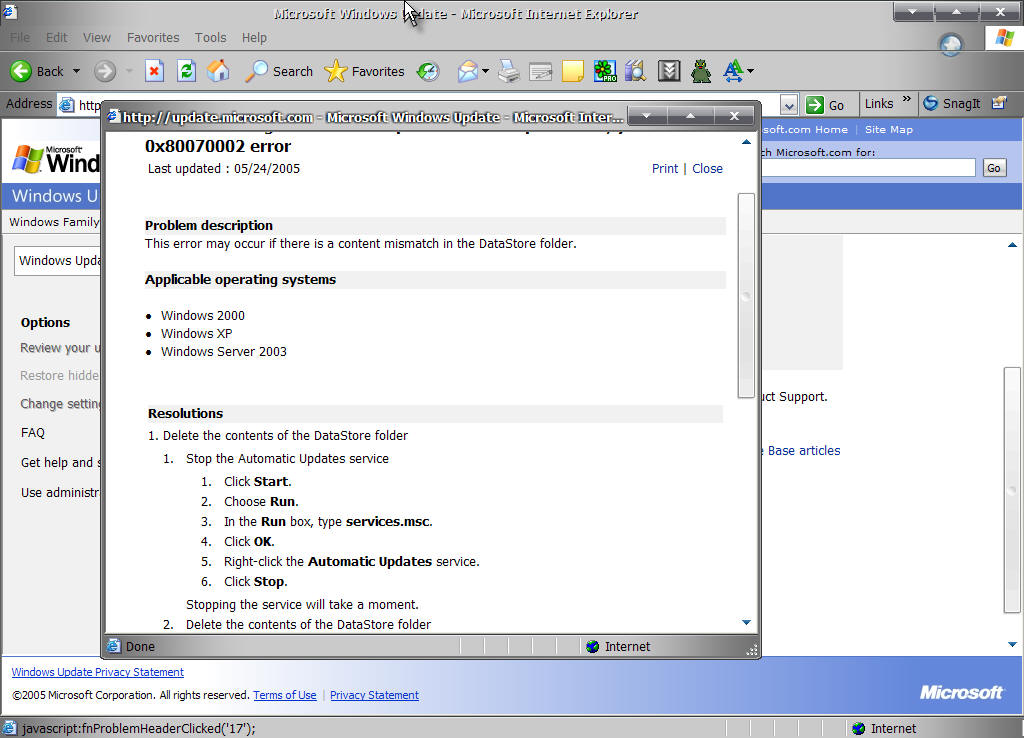
Task: Open the Terms of Use link
Action: [285, 695]
